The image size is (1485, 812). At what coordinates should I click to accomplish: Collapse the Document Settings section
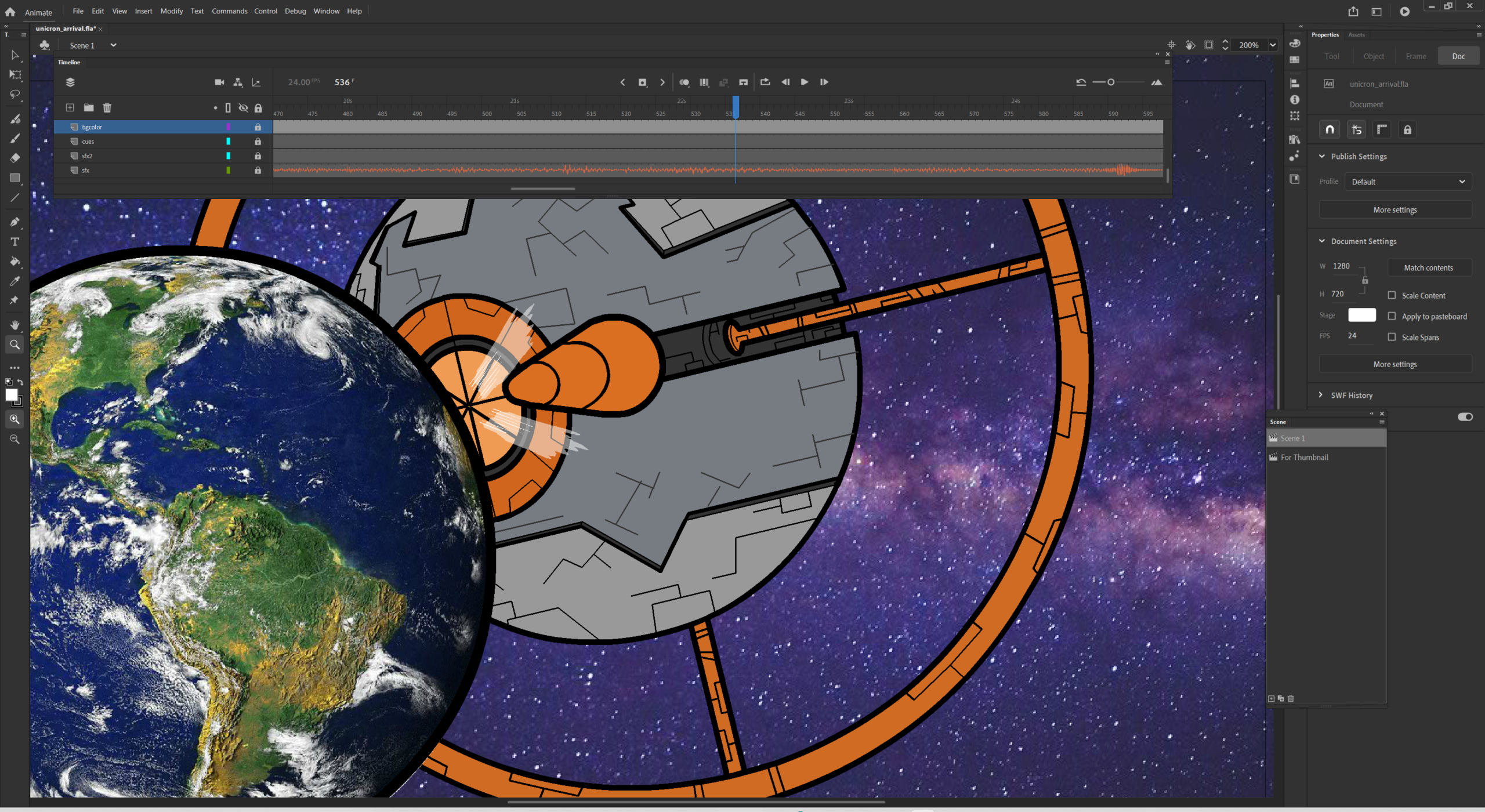tap(1322, 241)
